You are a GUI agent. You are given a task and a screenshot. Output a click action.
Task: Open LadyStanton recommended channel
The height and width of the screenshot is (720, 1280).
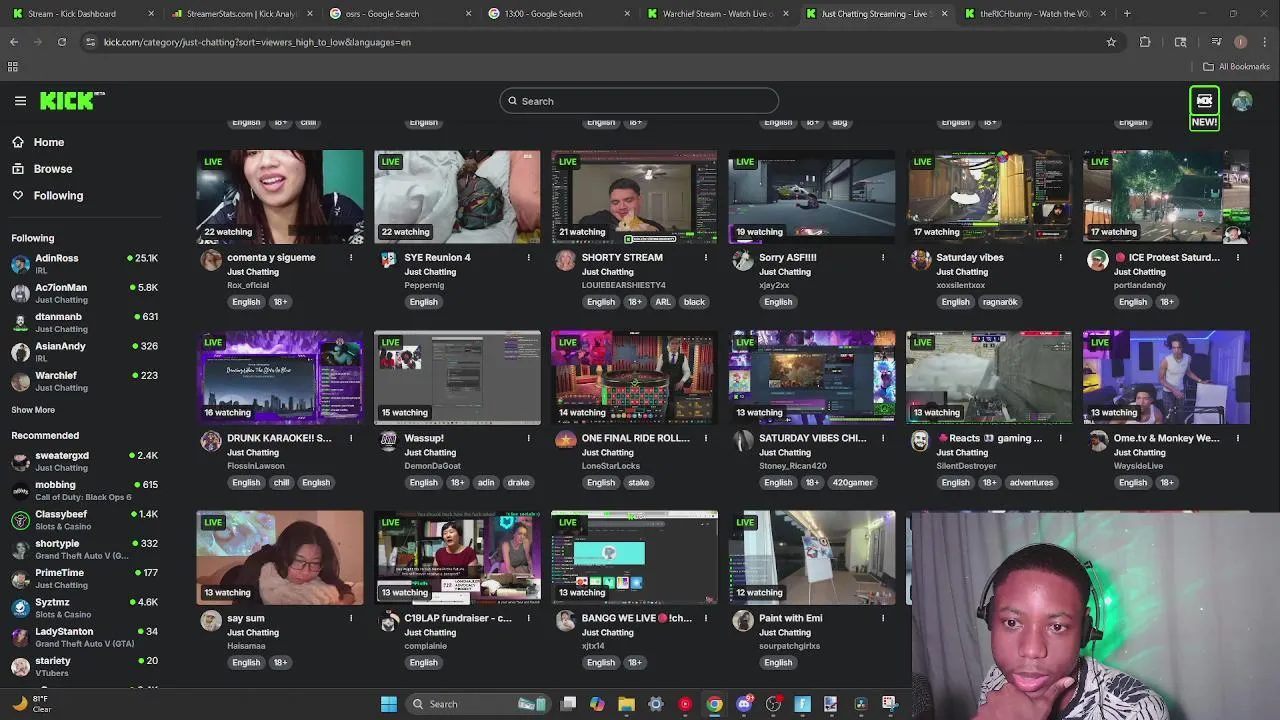(84, 638)
